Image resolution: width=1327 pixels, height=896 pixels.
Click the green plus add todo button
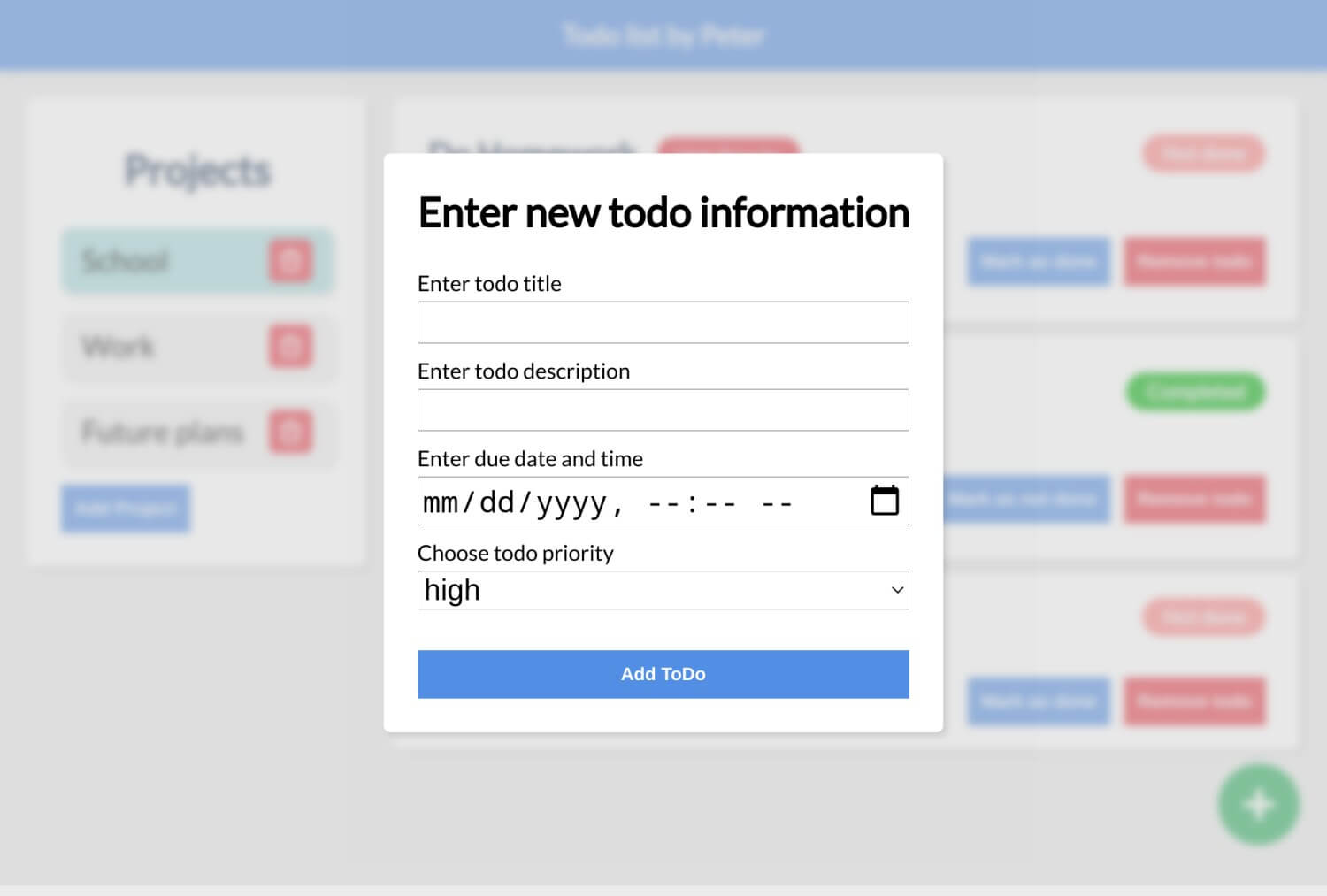coord(1258,804)
